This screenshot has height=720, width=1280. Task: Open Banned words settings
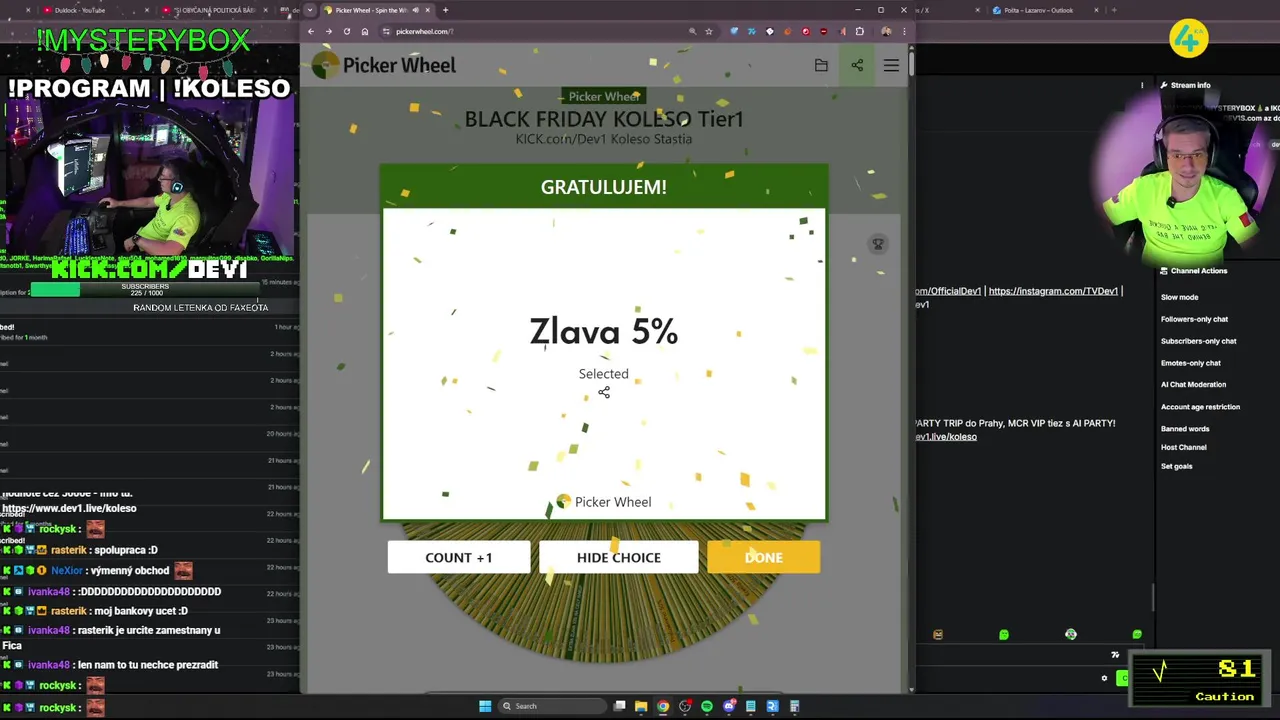(x=1185, y=429)
